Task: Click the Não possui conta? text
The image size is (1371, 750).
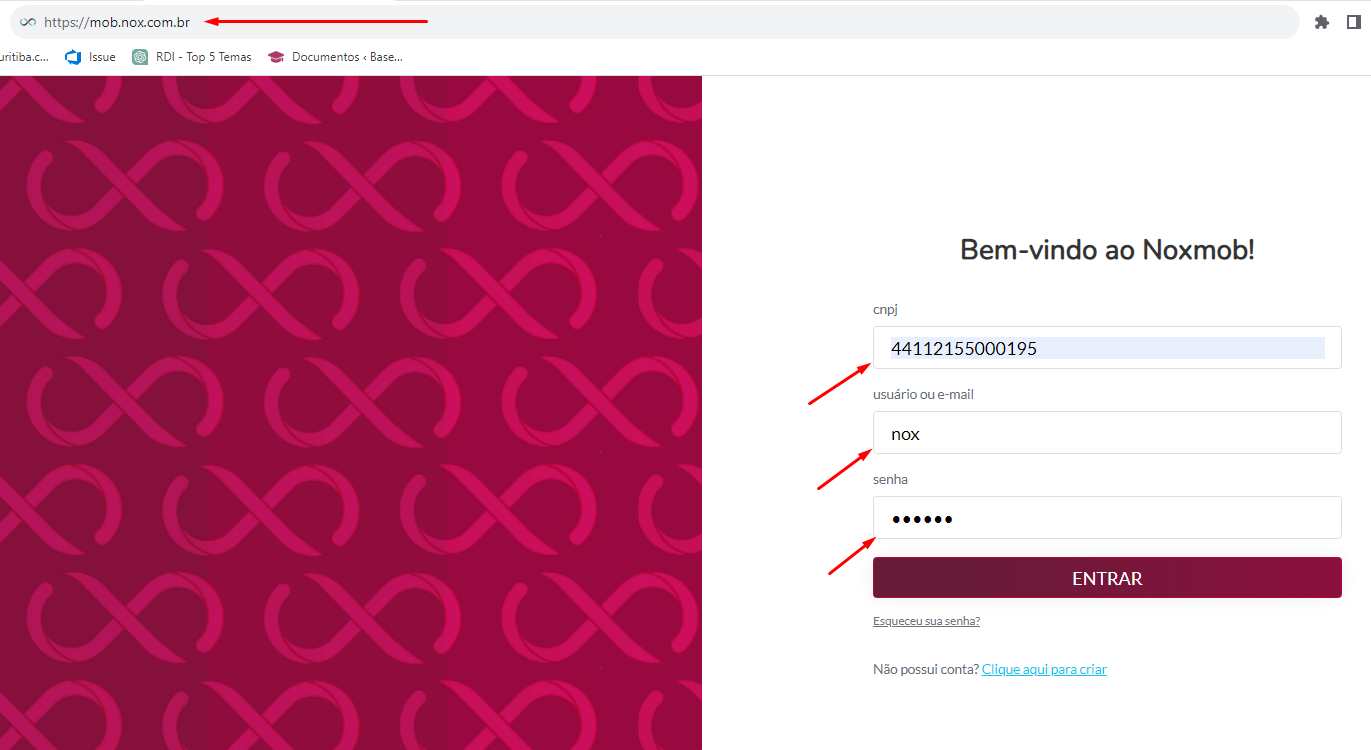Action: point(926,669)
